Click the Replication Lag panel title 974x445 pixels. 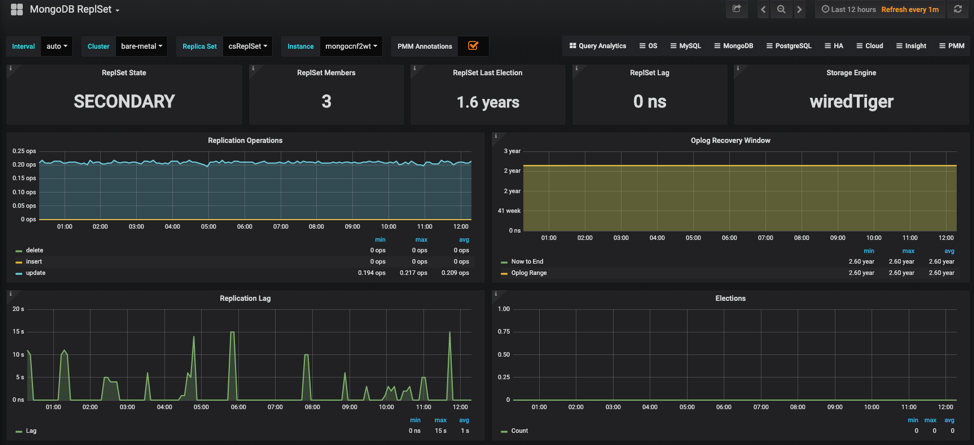pyautogui.click(x=245, y=298)
